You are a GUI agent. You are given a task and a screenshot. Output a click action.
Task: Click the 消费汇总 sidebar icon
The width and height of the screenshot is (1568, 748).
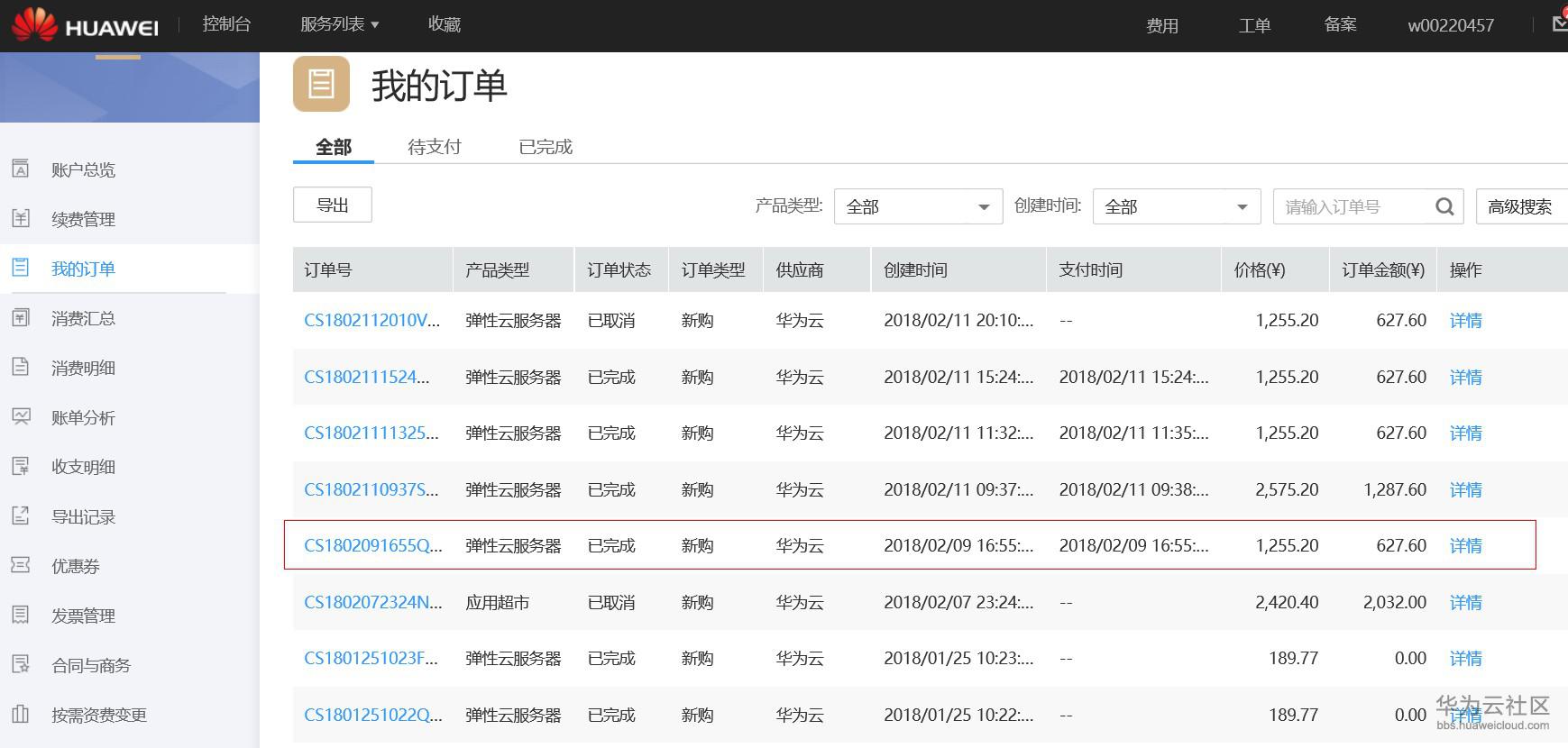pos(21,317)
